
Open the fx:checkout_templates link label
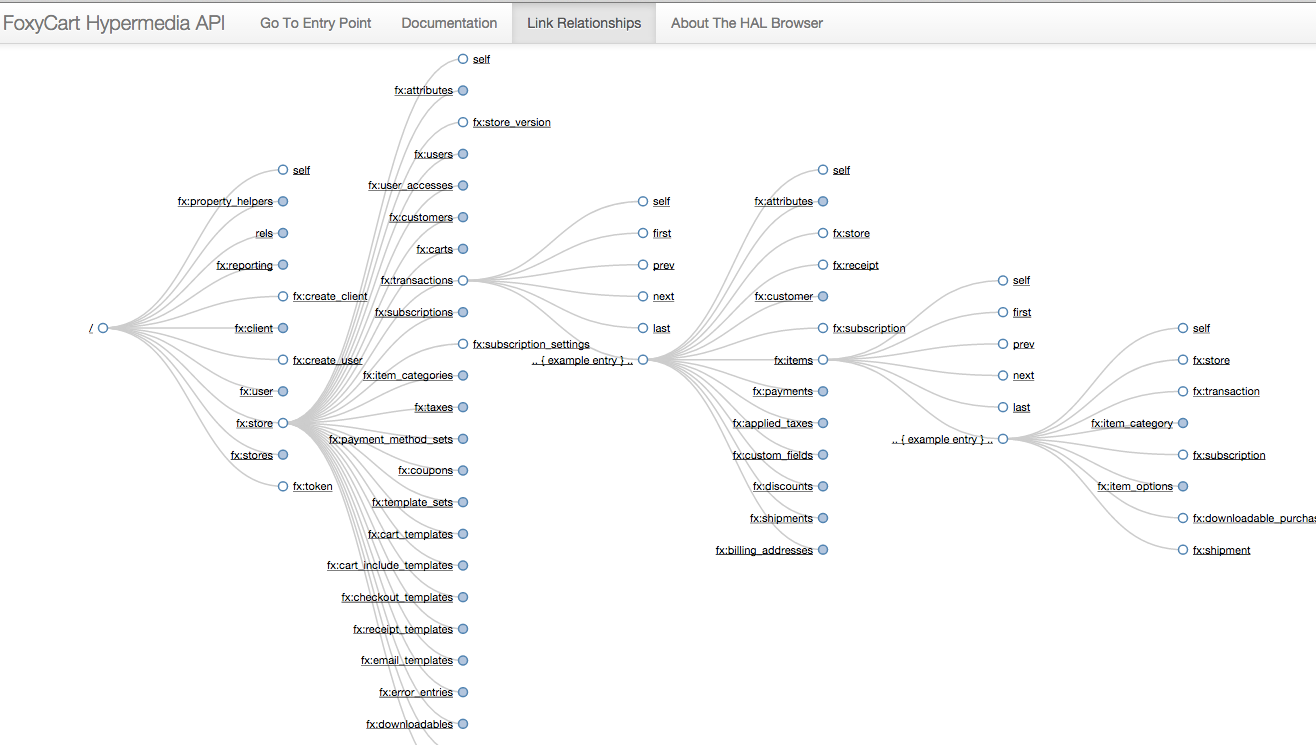[397, 598]
